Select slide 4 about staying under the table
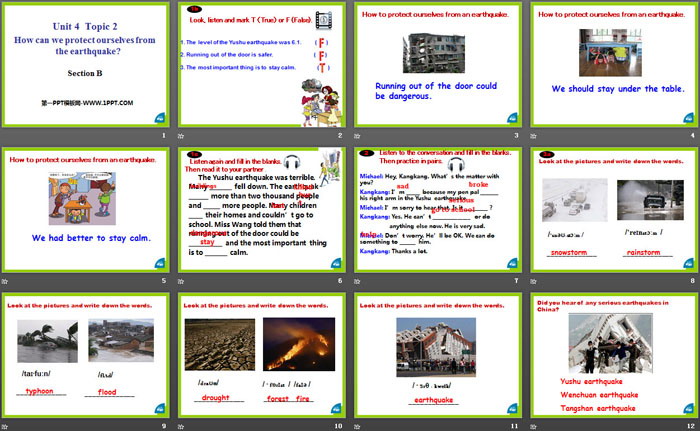 pyautogui.click(x=614, y=65)
